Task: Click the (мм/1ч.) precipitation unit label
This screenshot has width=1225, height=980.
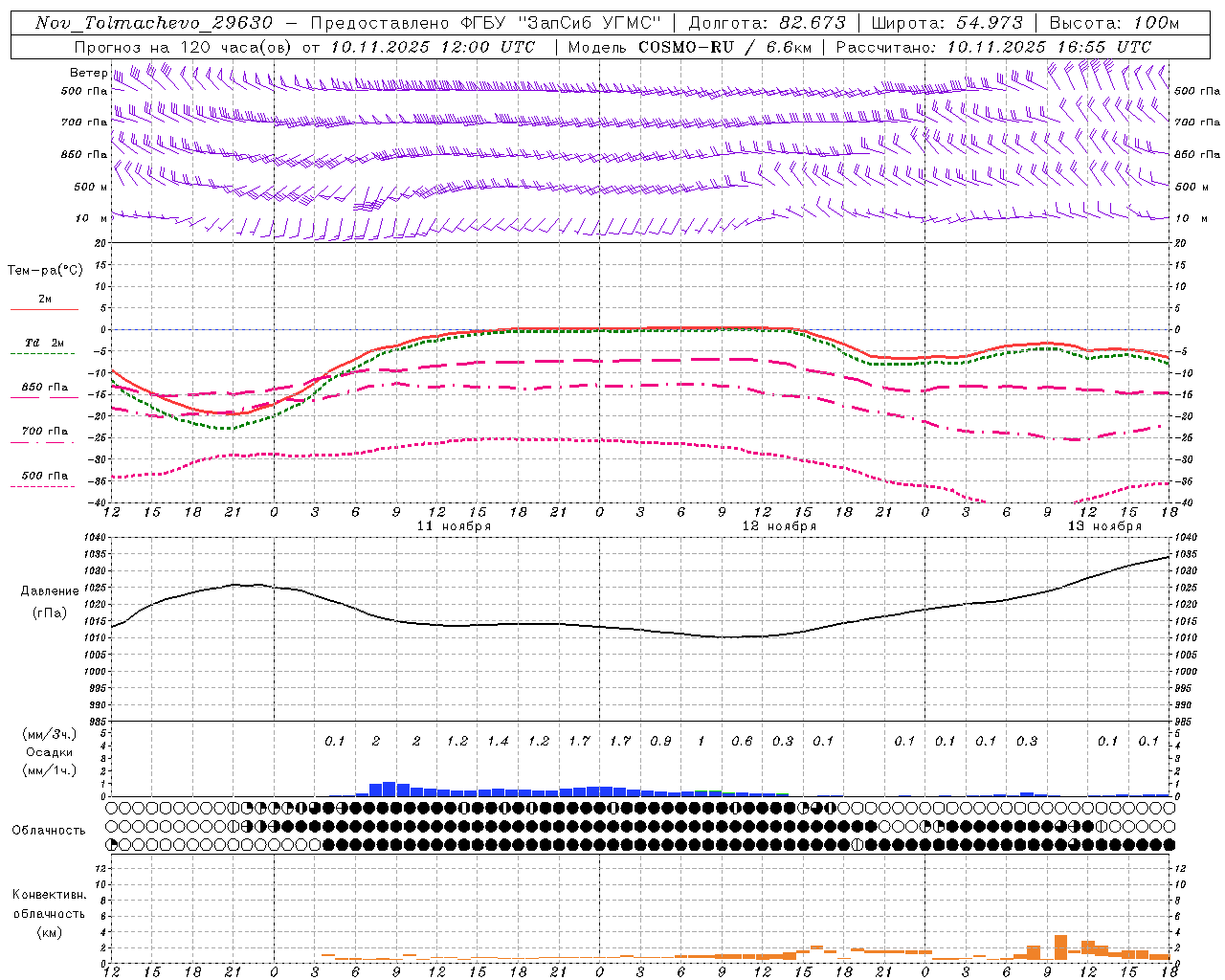Action: (x=49, y=770)
